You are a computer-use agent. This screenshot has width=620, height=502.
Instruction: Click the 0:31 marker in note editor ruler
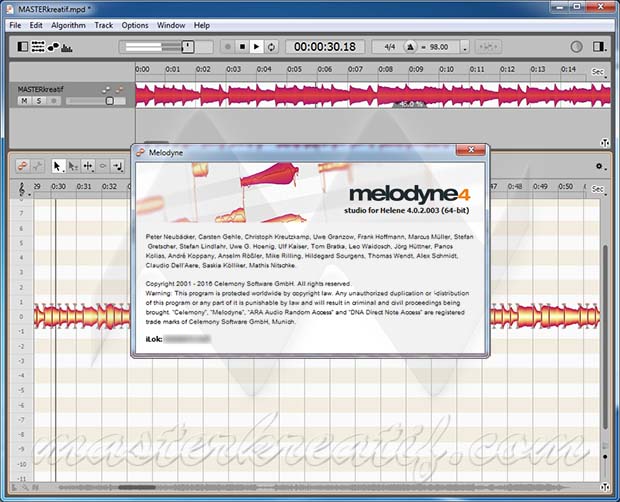point(84,186)
